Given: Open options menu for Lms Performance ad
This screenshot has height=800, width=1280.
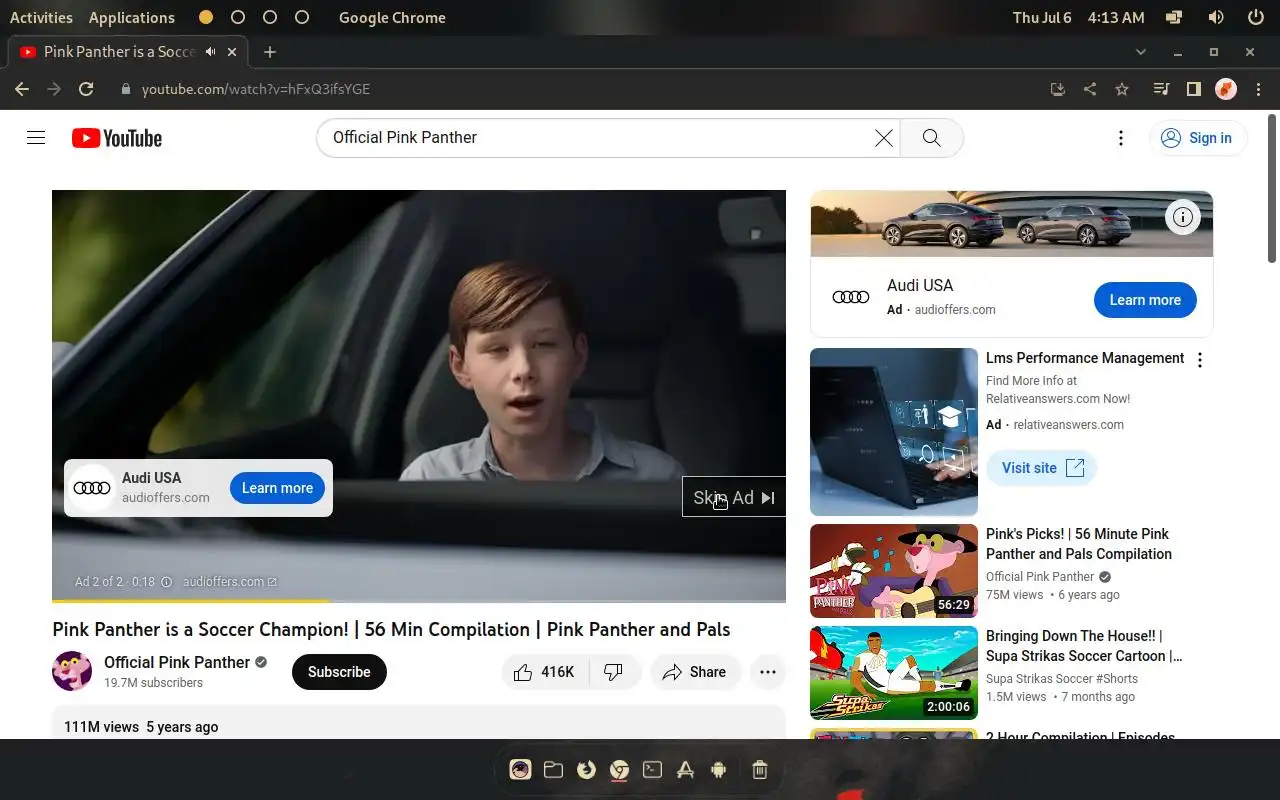Looking at the screenshot, I should coord(1200,360).
